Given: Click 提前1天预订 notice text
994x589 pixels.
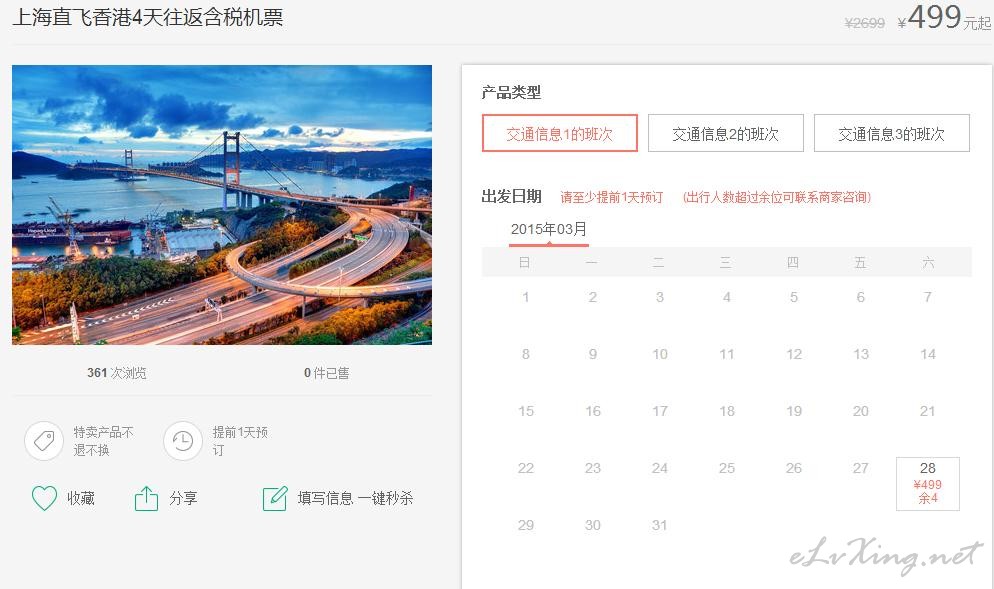Looking at the screenshot, I should click(x=240, y=441).
